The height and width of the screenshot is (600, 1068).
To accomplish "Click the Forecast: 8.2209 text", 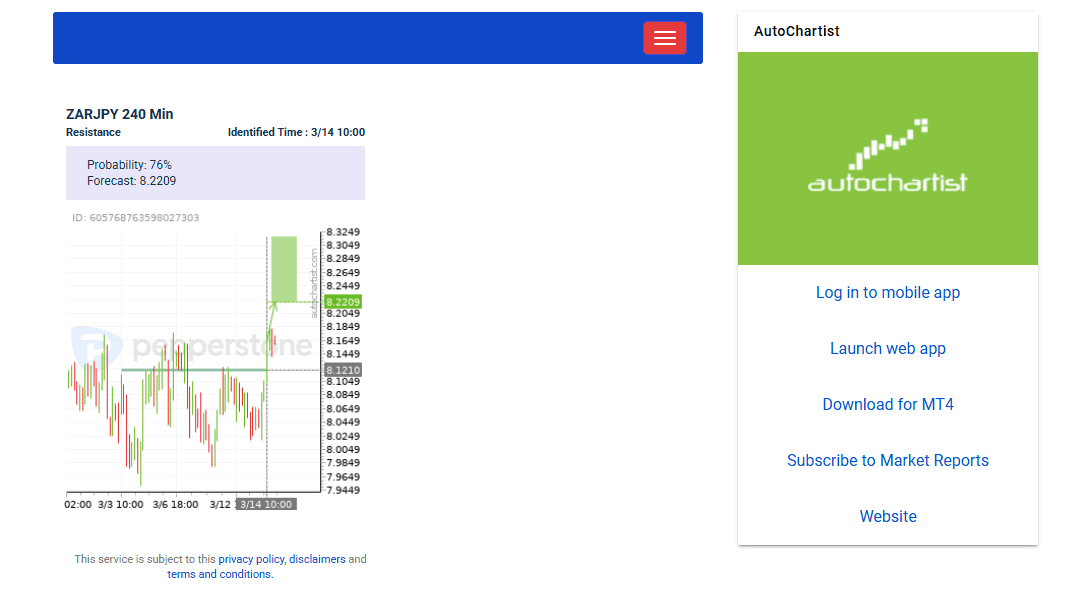I will [x=131, y=181].
